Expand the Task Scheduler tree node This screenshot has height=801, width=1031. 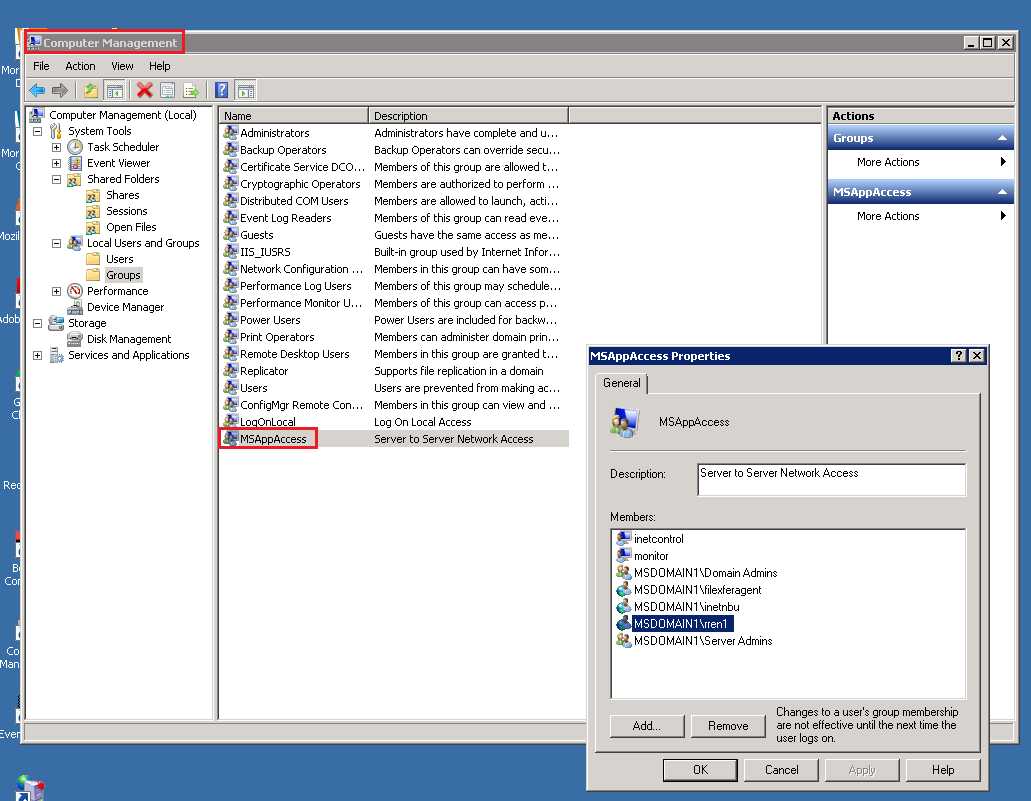tap(57, 147)
